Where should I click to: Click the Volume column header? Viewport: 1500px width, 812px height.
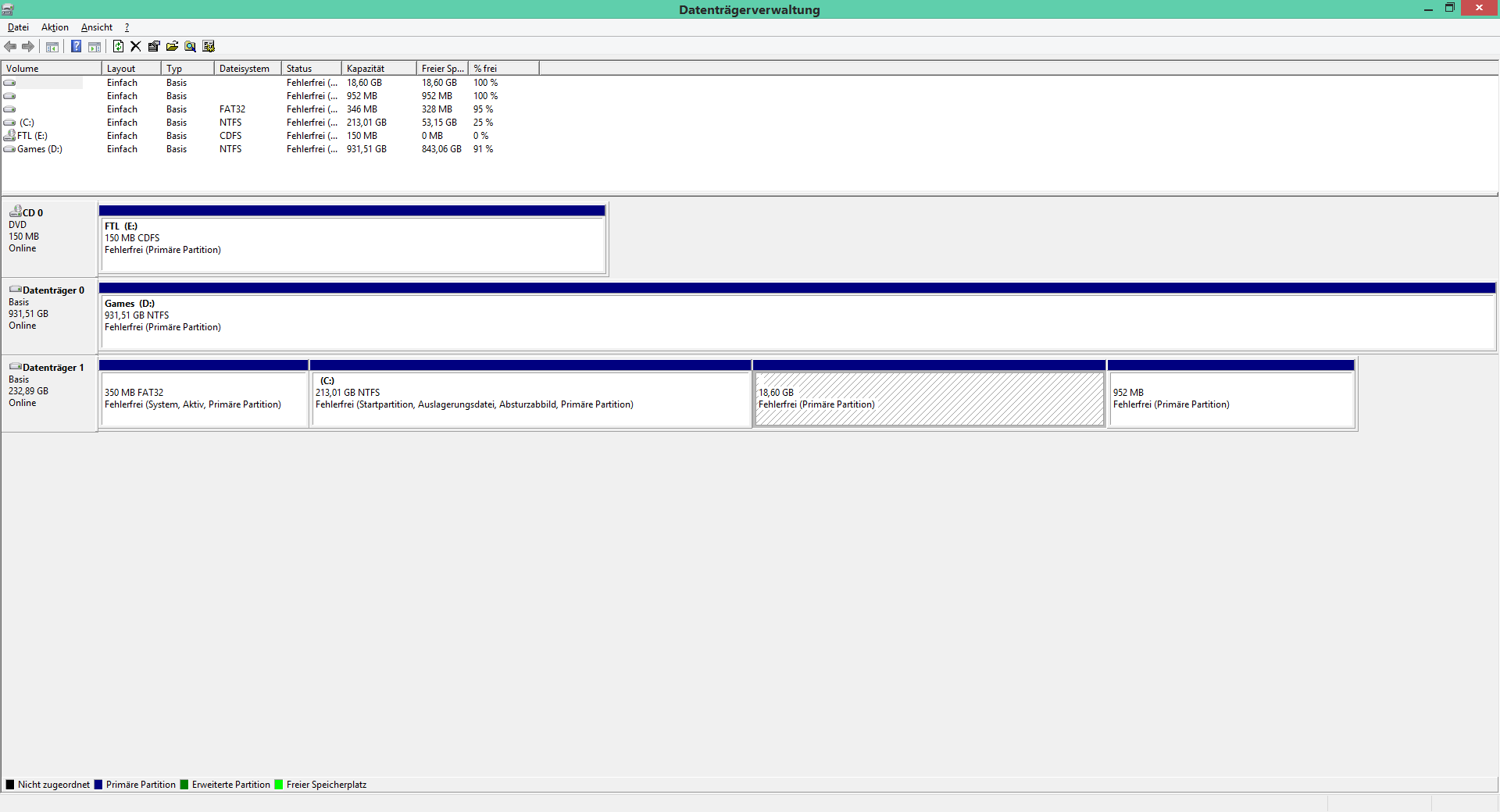[x=51, y=69]
